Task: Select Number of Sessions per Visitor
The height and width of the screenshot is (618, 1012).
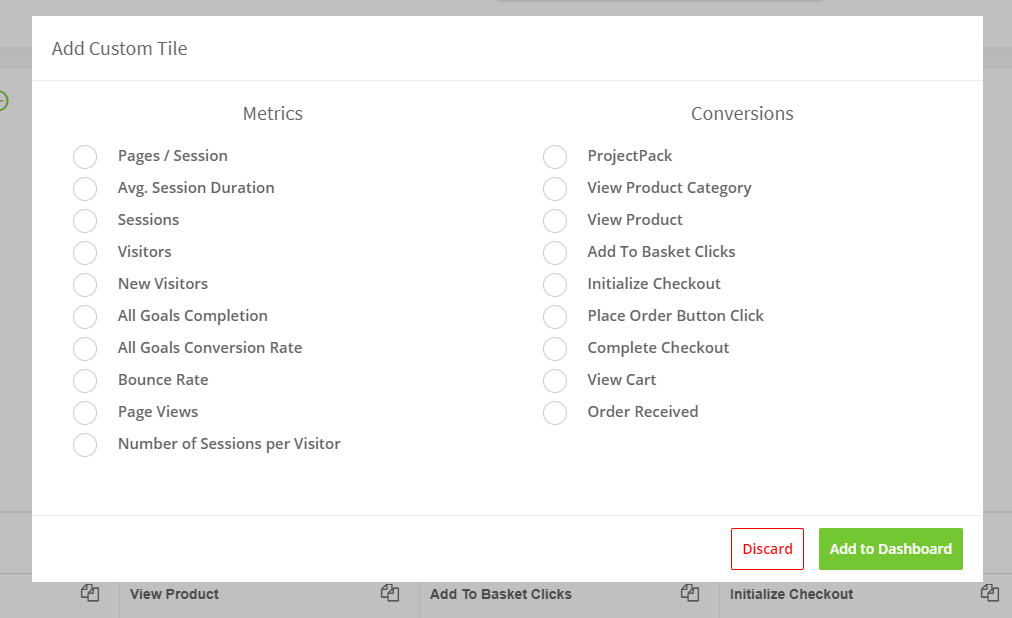Action: (85, 445)
